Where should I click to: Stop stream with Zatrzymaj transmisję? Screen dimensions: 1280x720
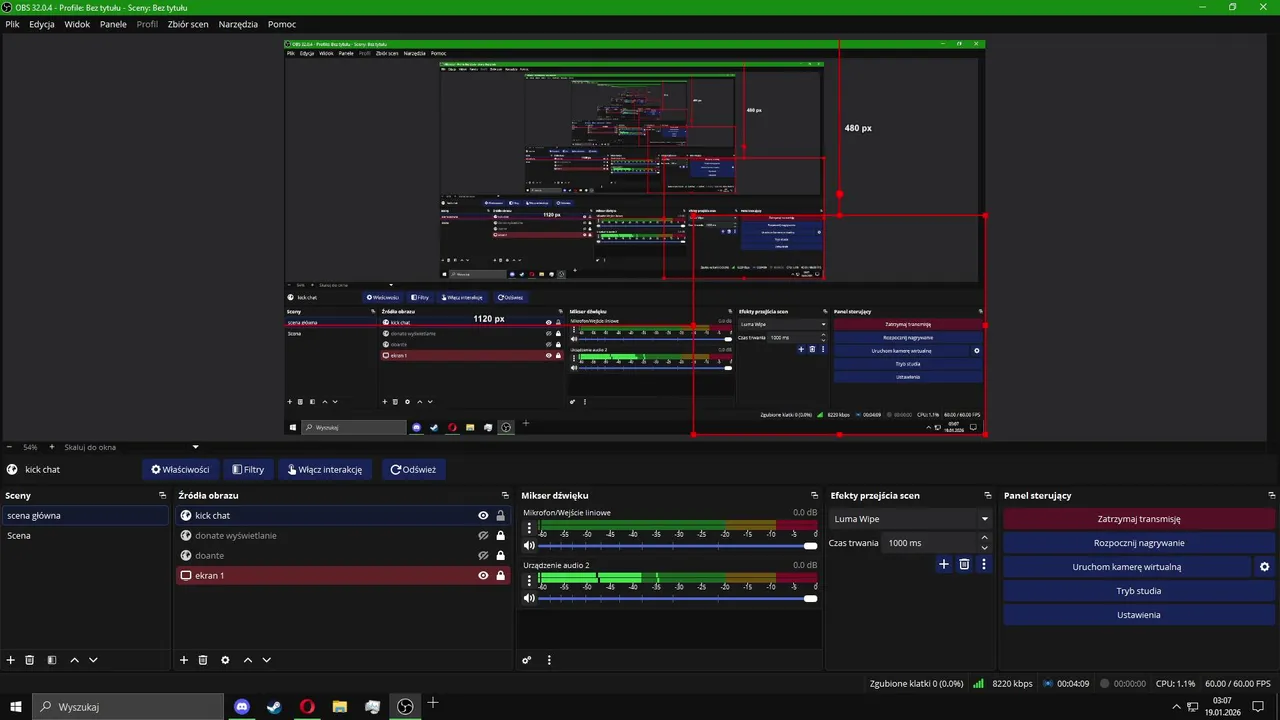1139,519
